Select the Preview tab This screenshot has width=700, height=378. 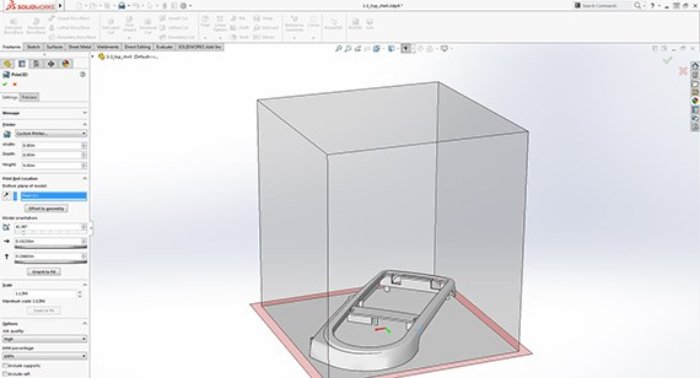[x=29, y=97]
